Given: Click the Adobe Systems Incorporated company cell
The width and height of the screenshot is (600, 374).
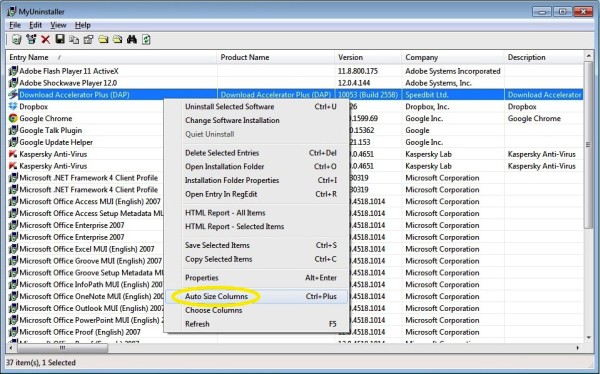Looking at the screenshot, I should pyautogui.click(x=453, y=71).
